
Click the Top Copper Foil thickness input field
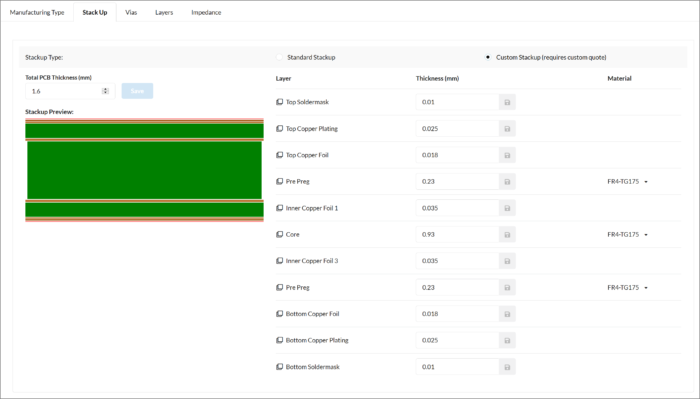[457, 155]
